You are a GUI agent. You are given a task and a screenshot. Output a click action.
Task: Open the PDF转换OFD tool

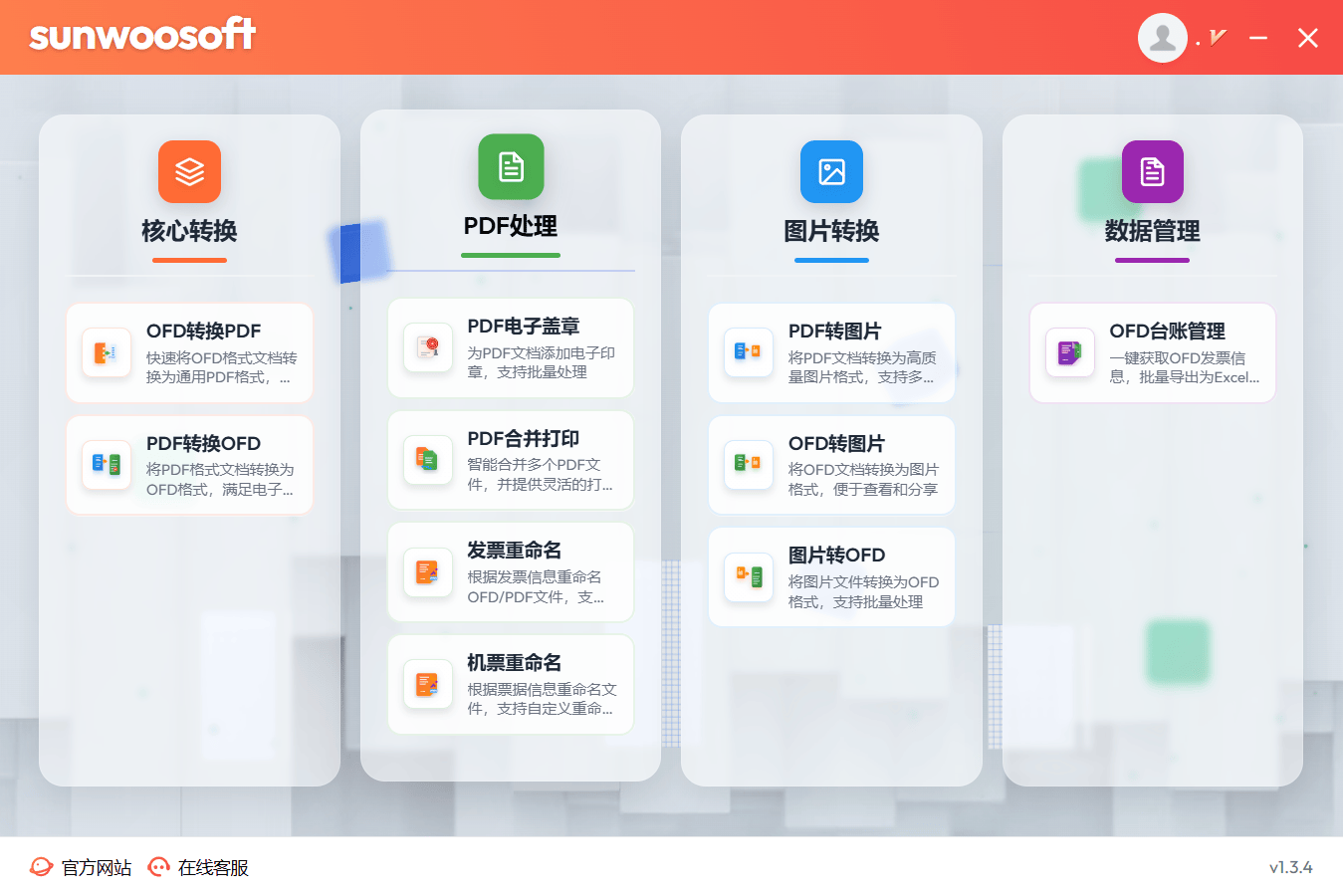point(189,465)
